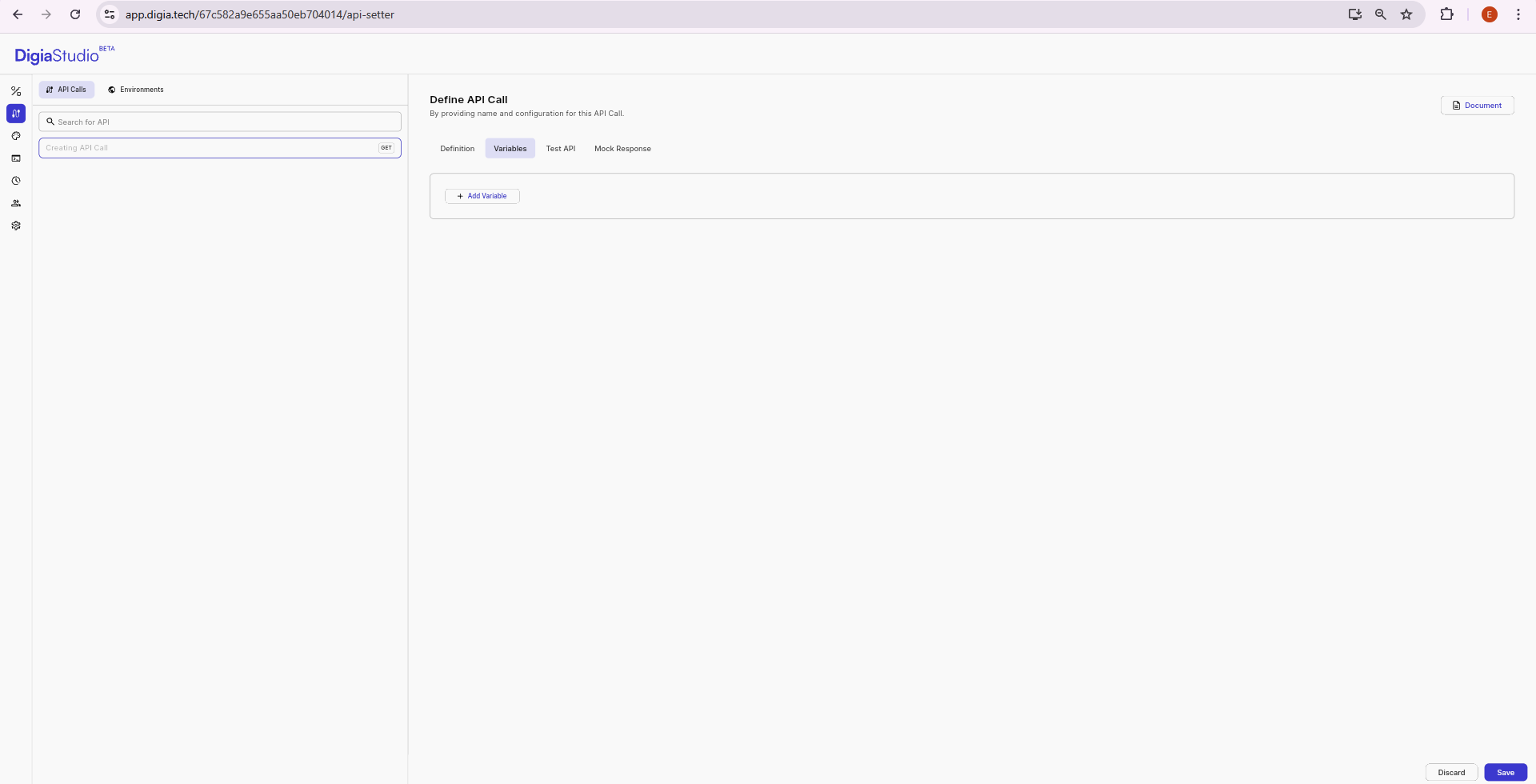Discard the API call changes

click(x=1451, y=772)
